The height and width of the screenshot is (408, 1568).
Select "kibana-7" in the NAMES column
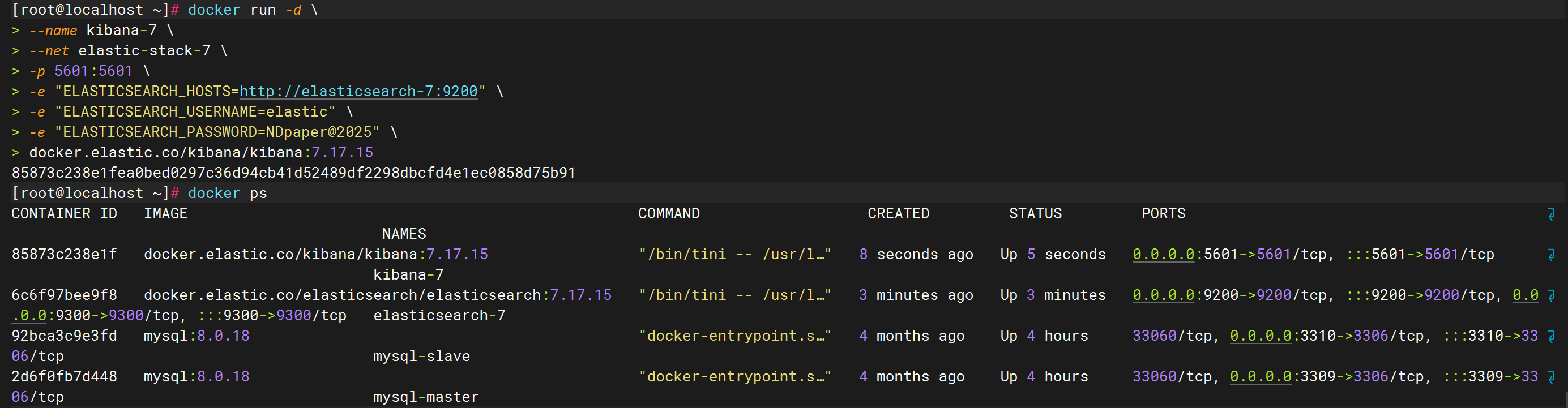pyautogui.click(x=408, y=275)
